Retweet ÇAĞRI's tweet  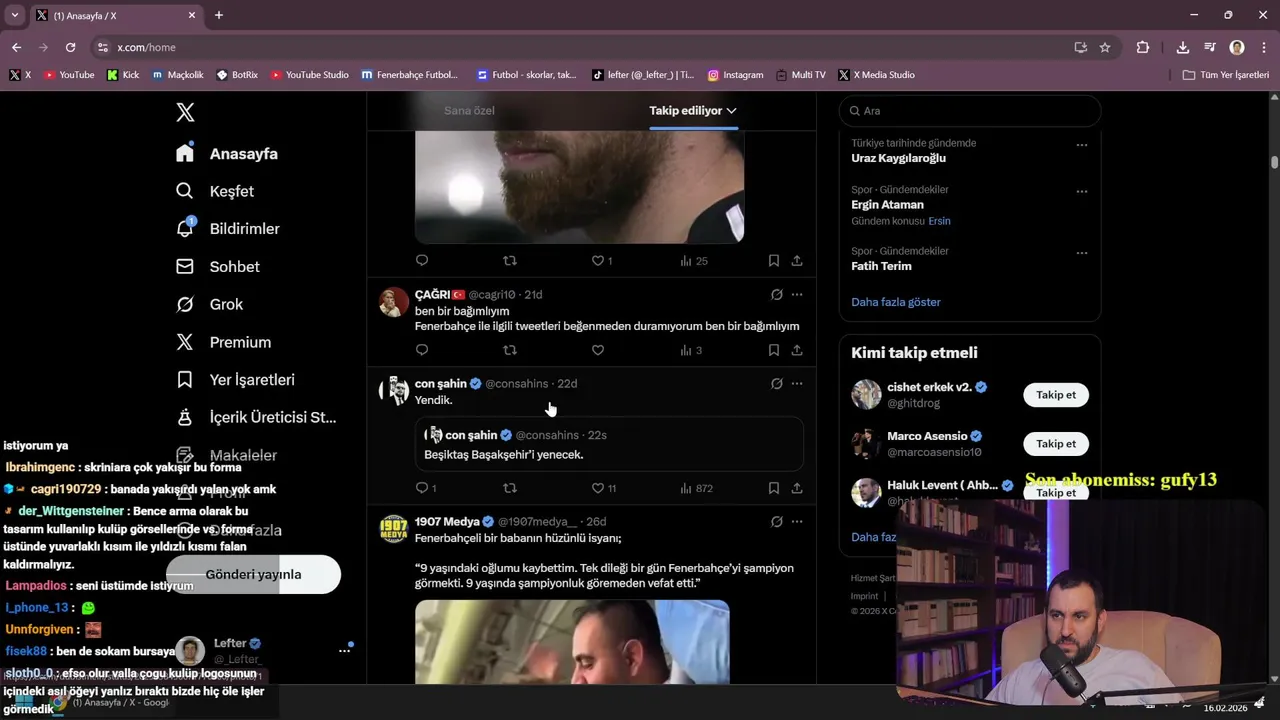tap(510, 350)
